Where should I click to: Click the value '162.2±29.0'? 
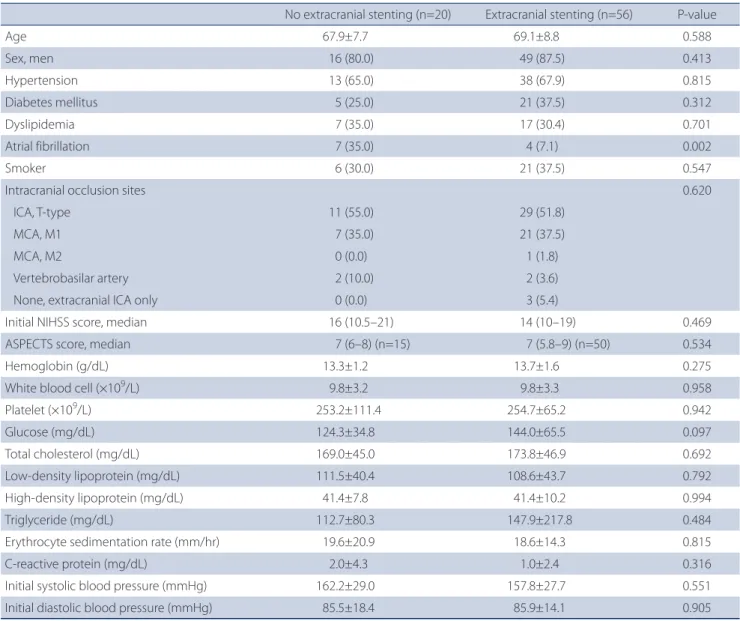[x=345, y=586]
